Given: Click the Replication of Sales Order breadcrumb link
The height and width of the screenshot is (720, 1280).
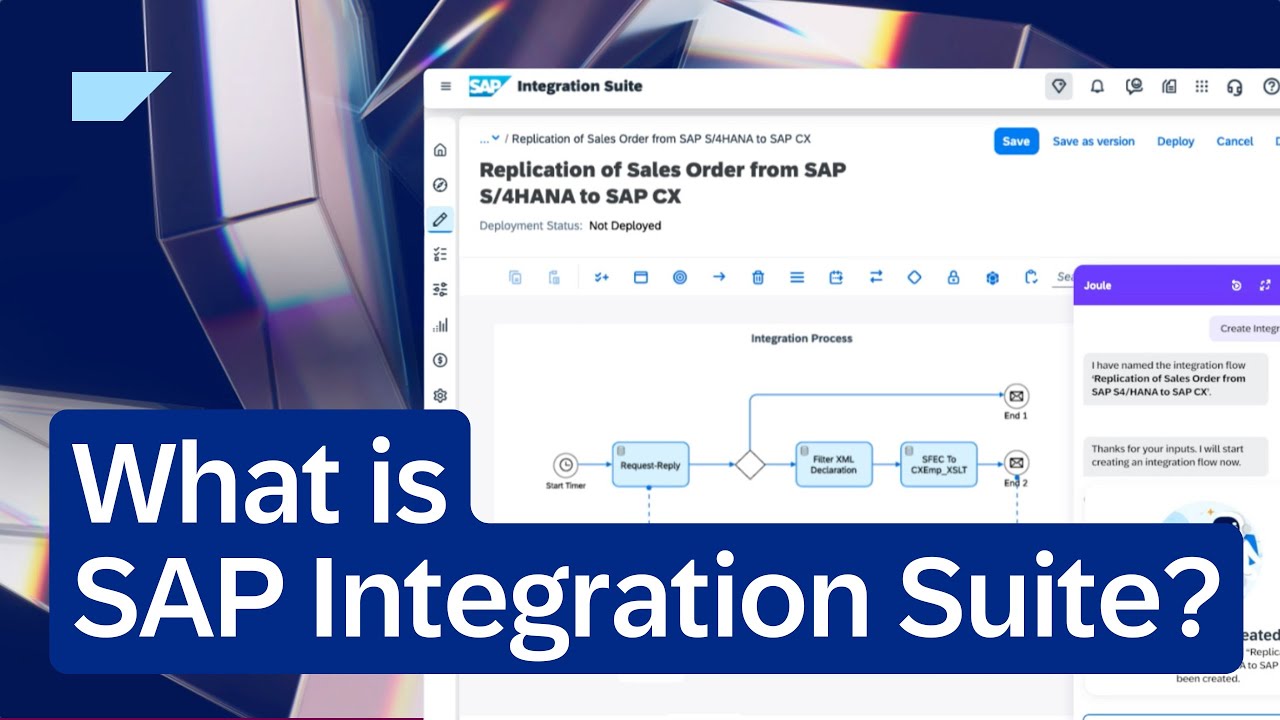Looking at the screenshot, I should pyautogui.click(x=661, y=139).
